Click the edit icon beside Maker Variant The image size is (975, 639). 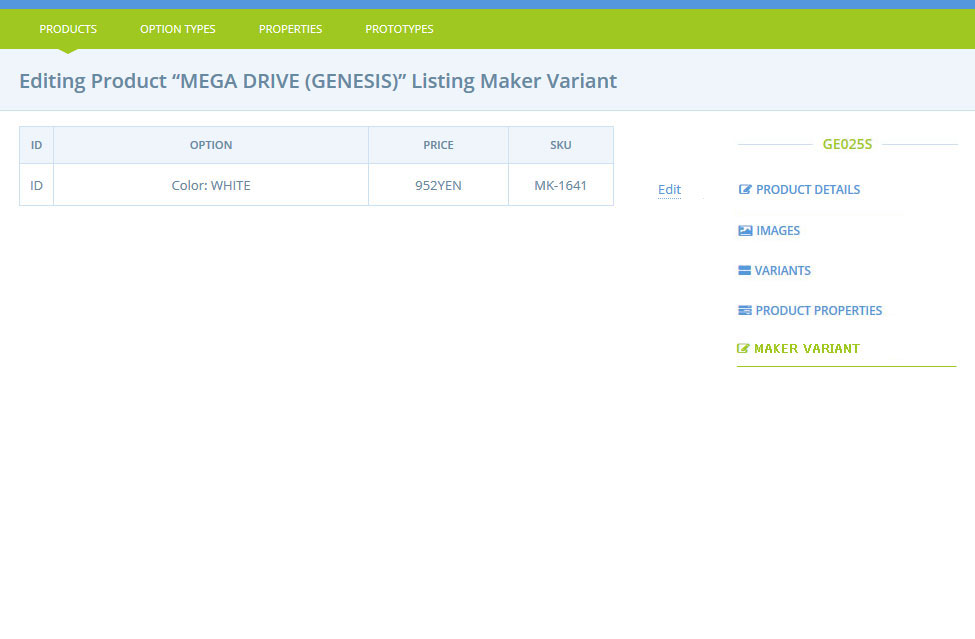pyautogui.click(x=743, y=349)
